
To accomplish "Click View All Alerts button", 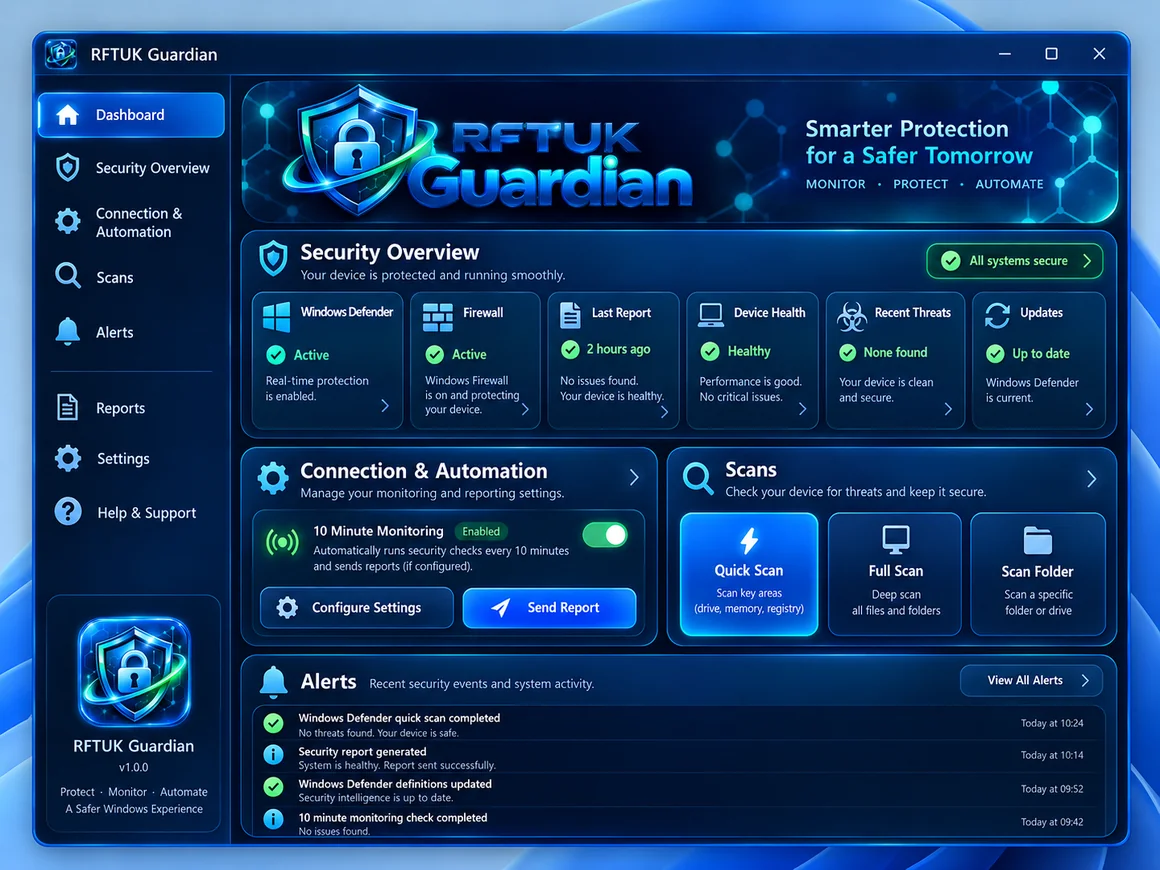I will click(x=1031, y=681).
